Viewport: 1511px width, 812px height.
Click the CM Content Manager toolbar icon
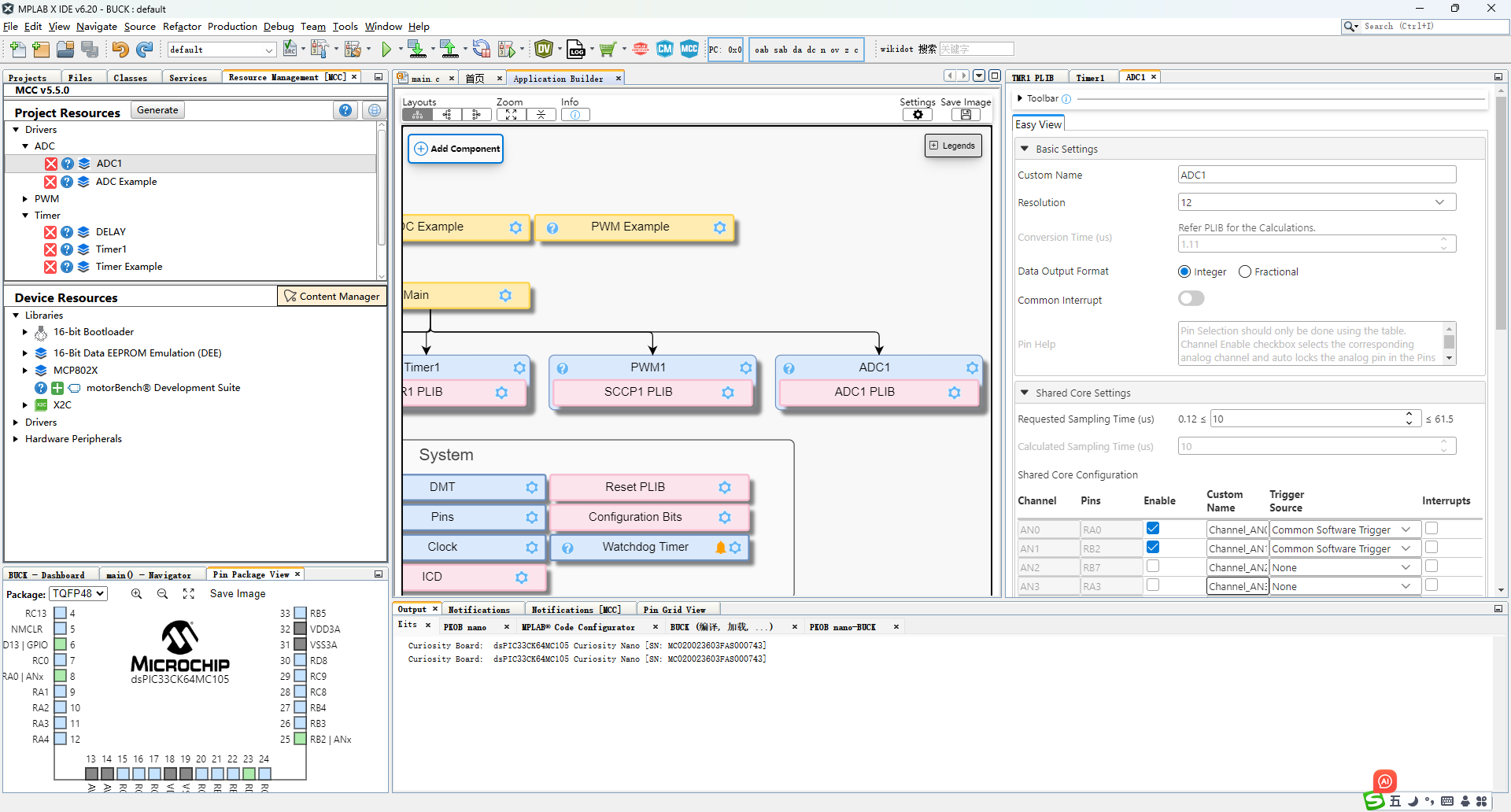[665, 50]
